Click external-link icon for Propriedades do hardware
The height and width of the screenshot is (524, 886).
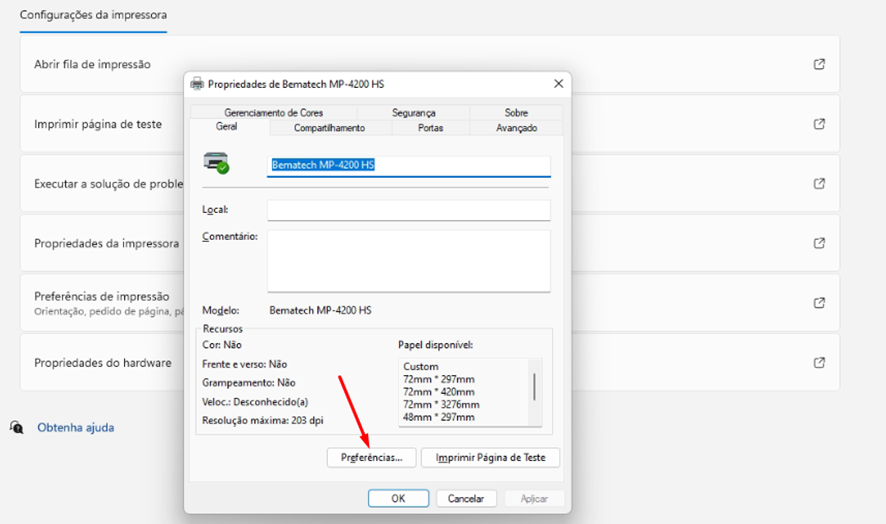point(819,362)
